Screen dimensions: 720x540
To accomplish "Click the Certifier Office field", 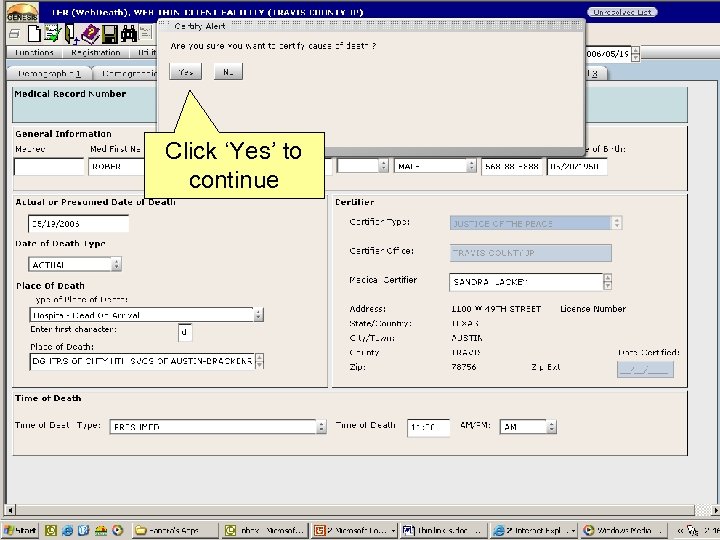I will click(x=531, y=253).
